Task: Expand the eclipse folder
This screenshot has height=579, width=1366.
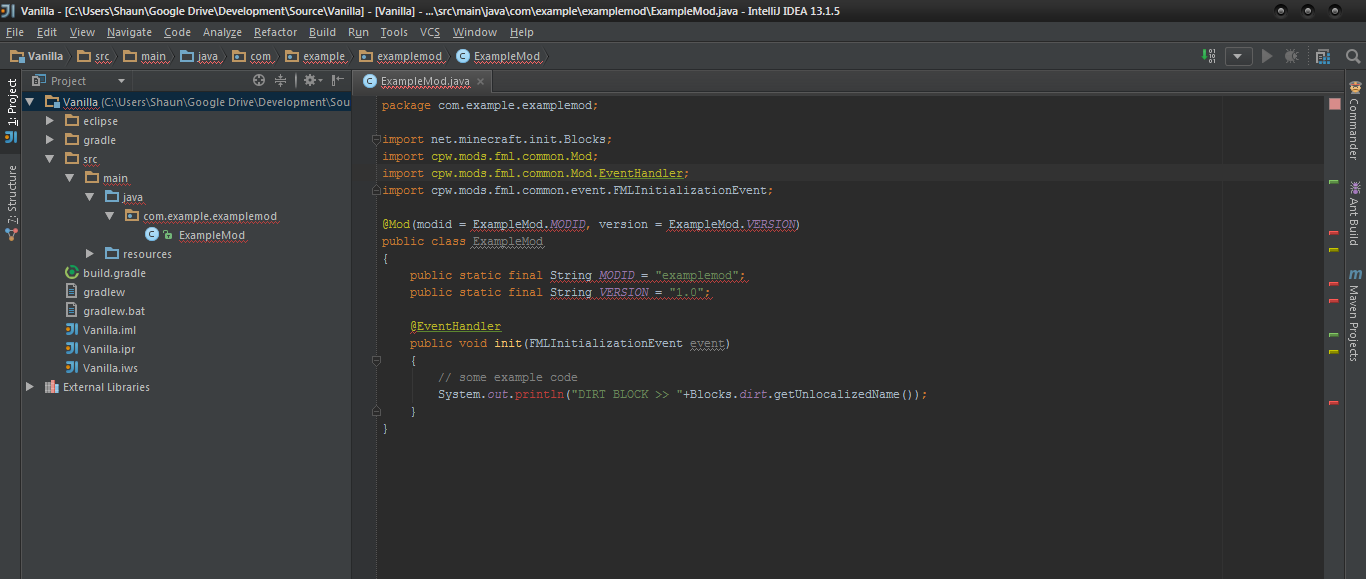Action: [50, 121]
